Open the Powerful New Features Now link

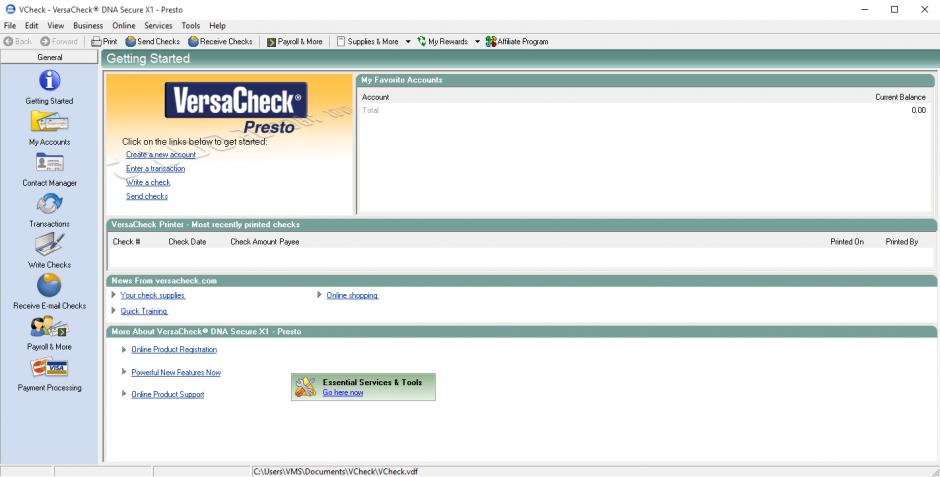176,372
